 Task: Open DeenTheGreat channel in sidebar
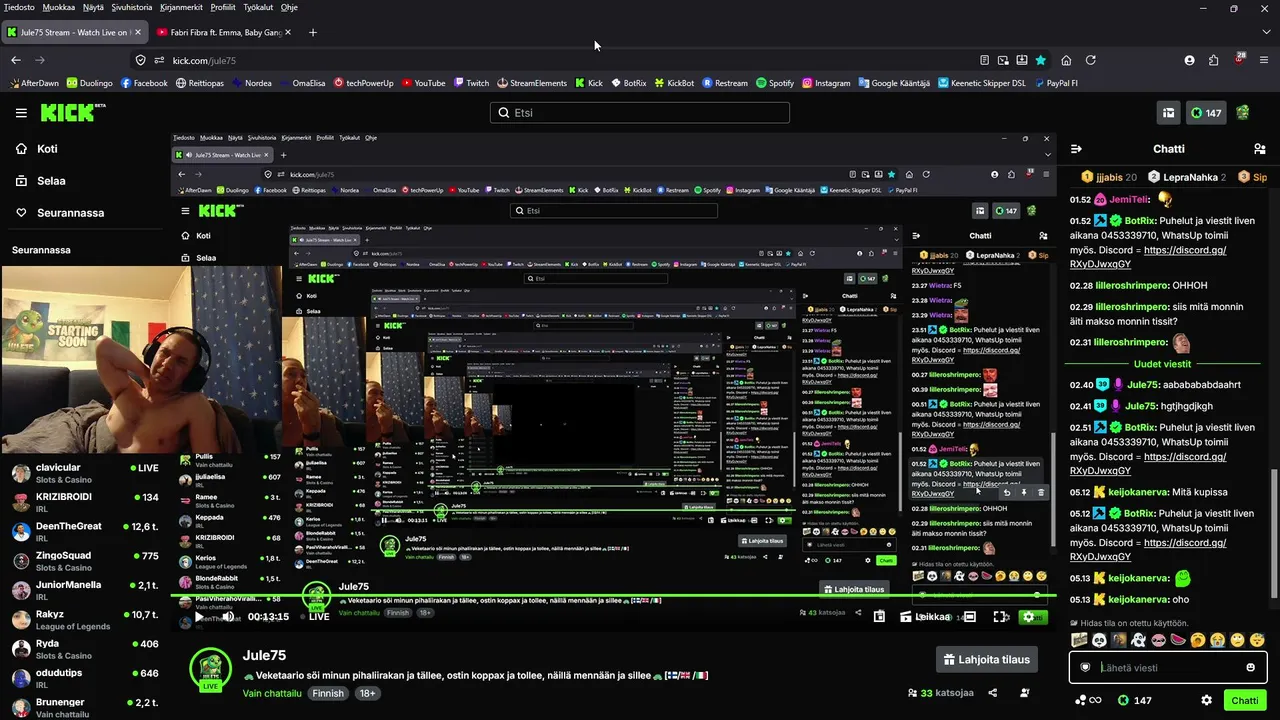point(85,532)
